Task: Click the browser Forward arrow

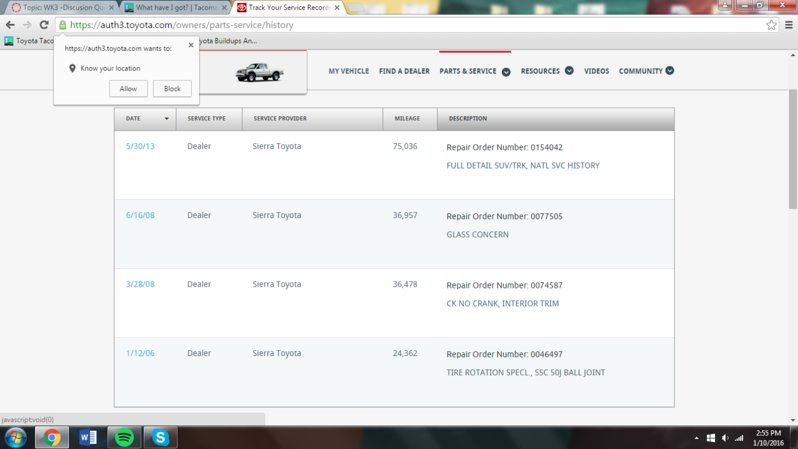Action: (27, 25)
